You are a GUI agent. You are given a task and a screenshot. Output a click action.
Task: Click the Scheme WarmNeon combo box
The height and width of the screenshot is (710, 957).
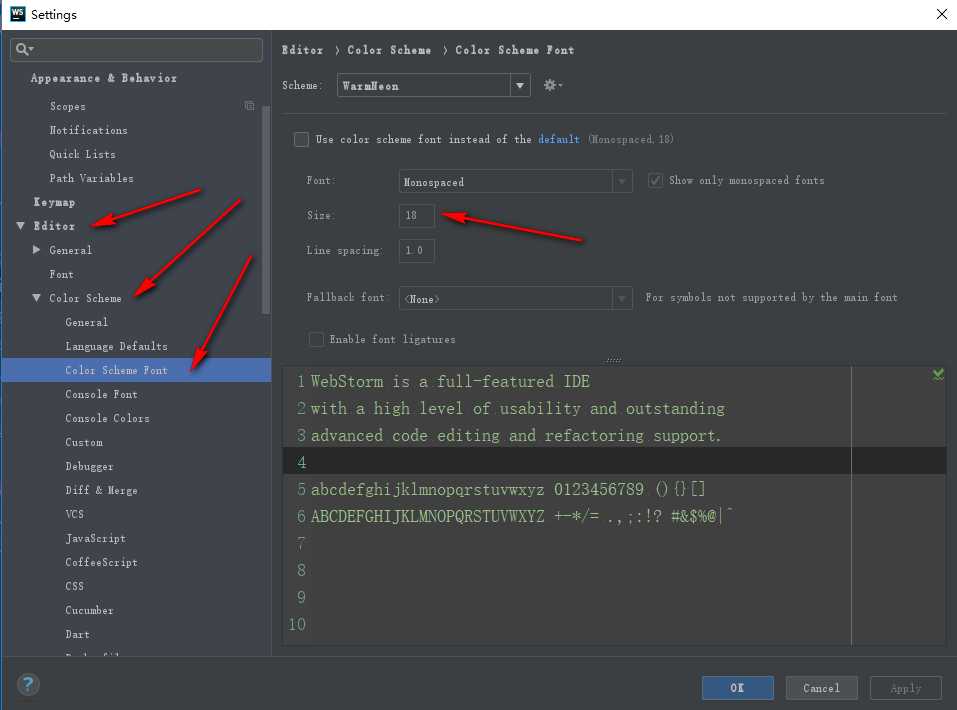tap(433, 85)
